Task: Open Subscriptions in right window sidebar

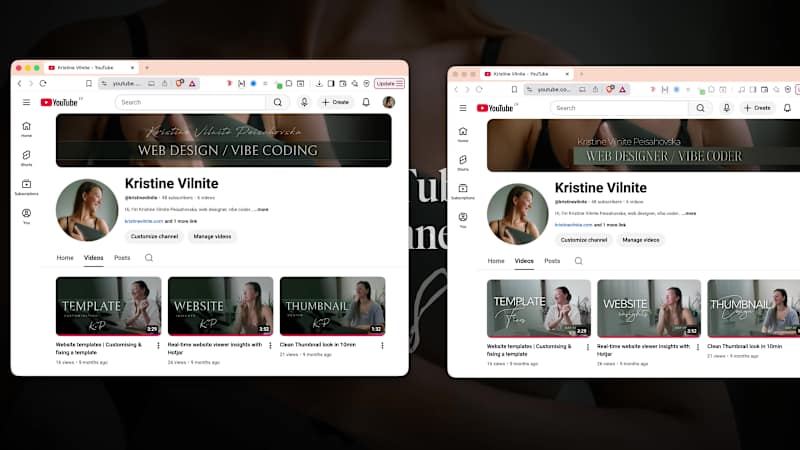Action: pyautogui.click(x=463, y=192)
